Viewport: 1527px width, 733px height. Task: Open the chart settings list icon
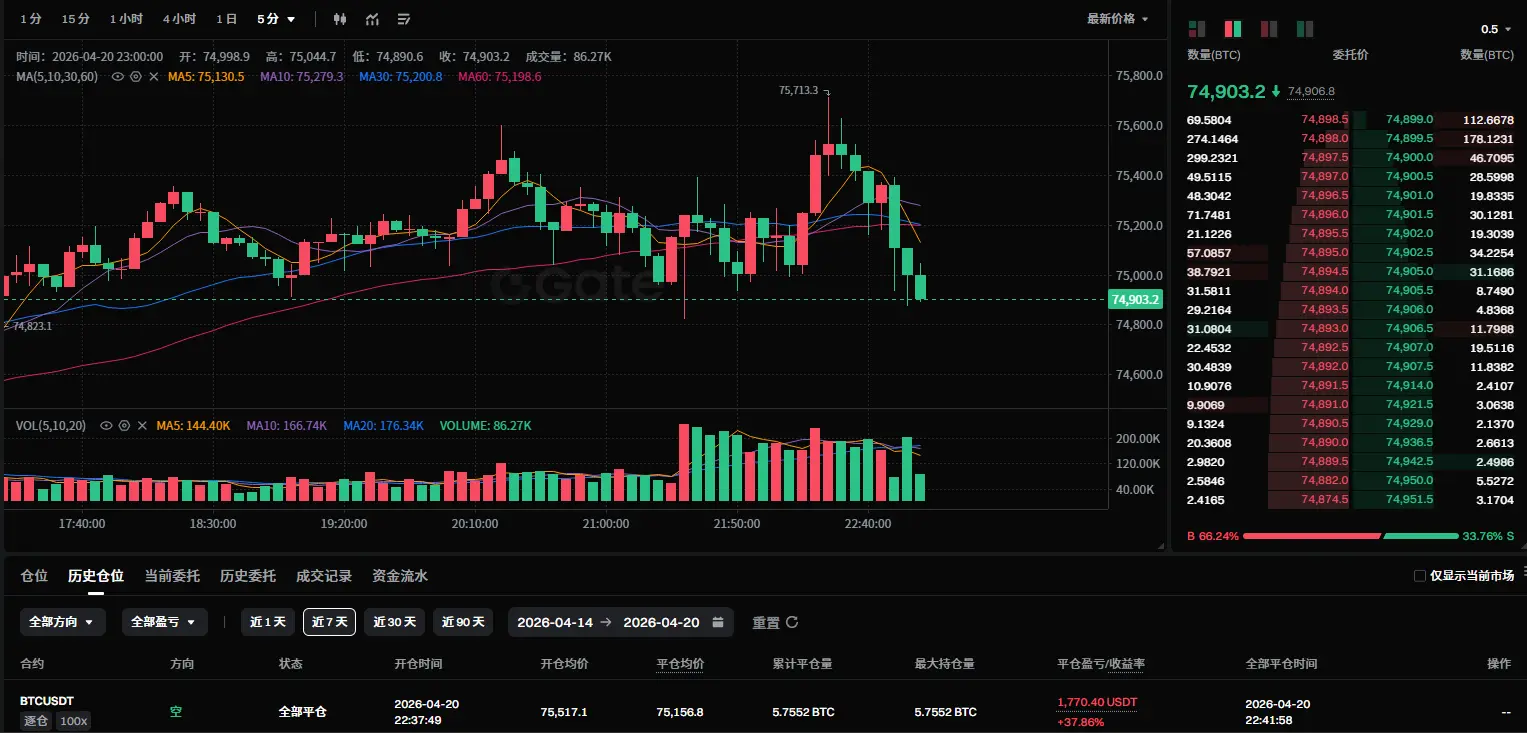click(x=403, y=19)
